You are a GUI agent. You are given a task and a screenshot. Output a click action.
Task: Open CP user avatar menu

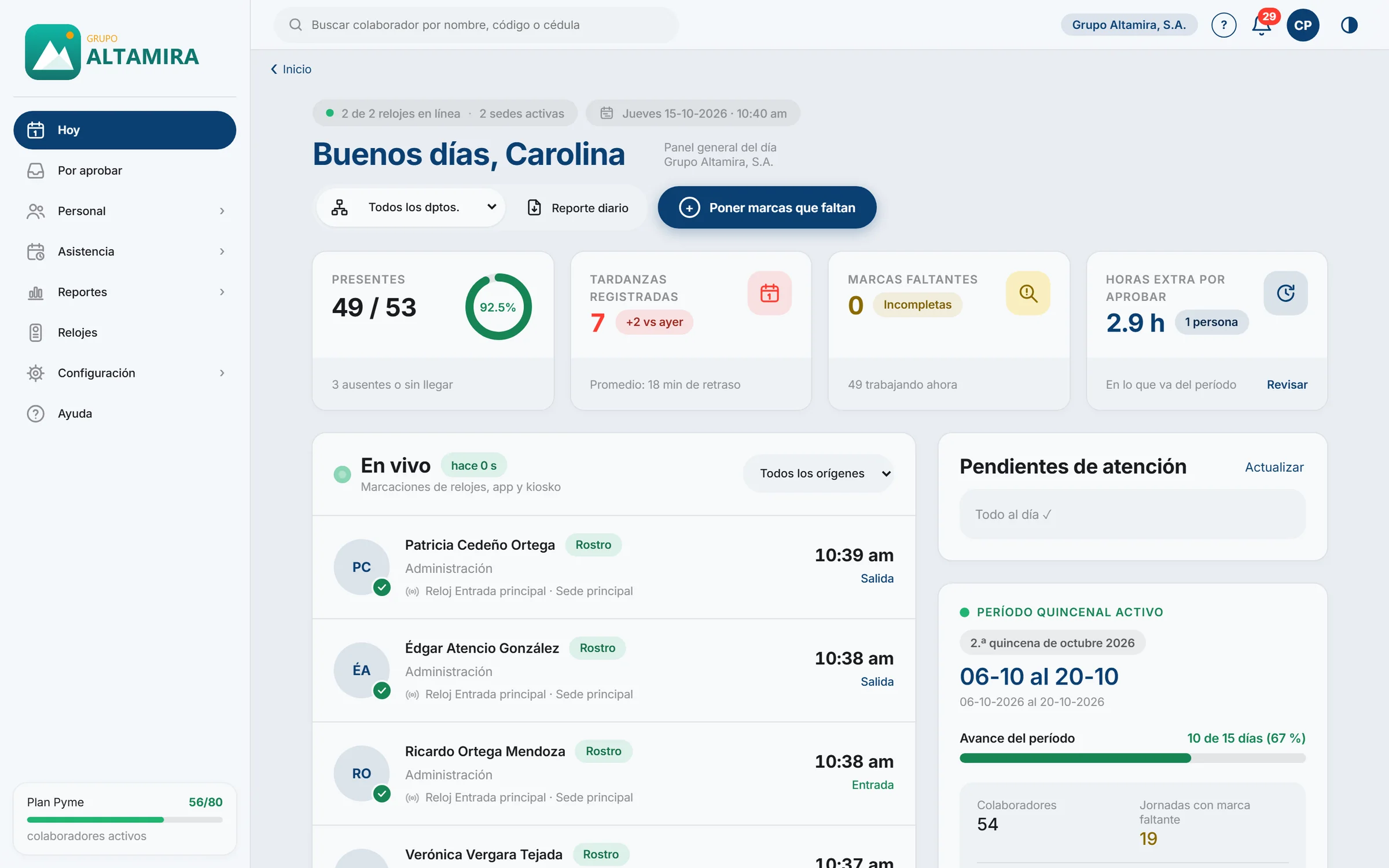[1303, 25]
